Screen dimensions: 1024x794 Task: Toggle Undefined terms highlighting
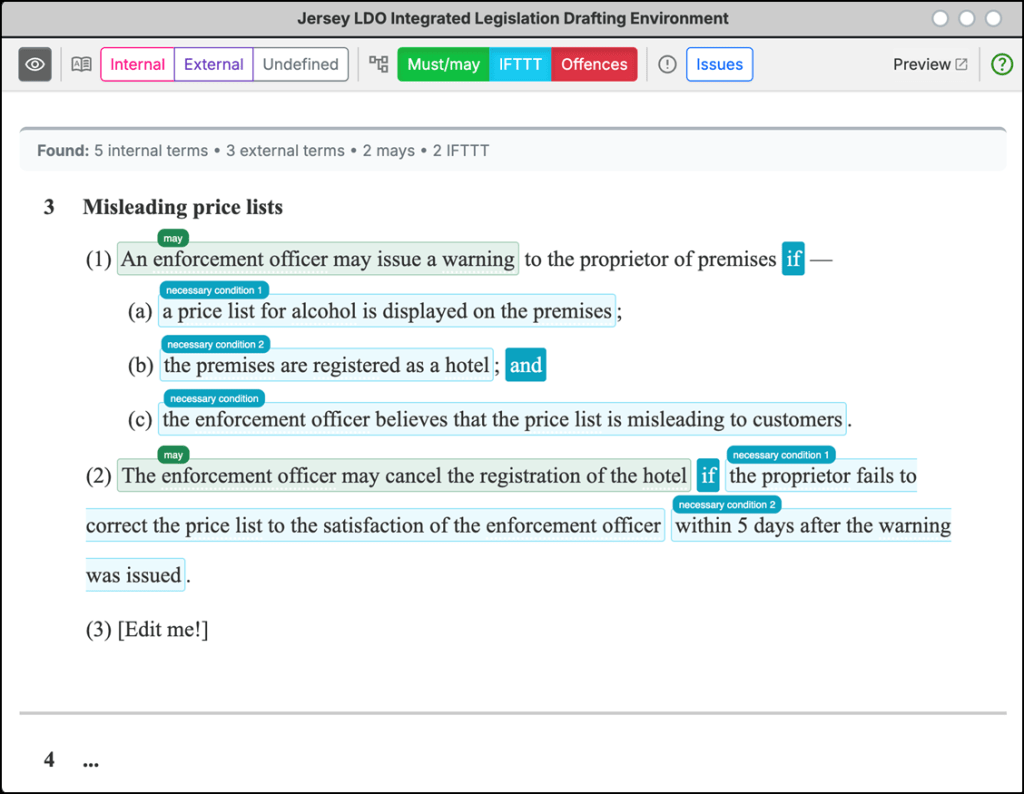click(300, 64)
